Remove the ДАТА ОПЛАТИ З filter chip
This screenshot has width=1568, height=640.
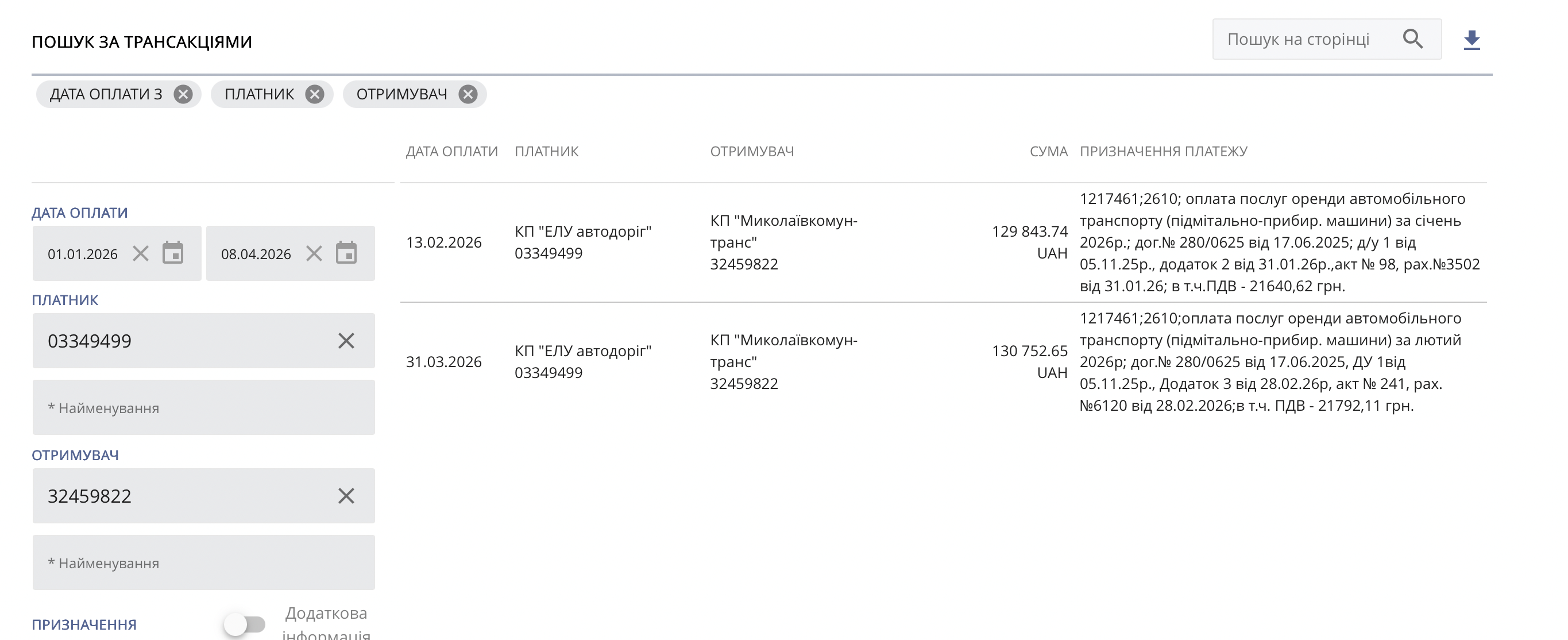183,94
